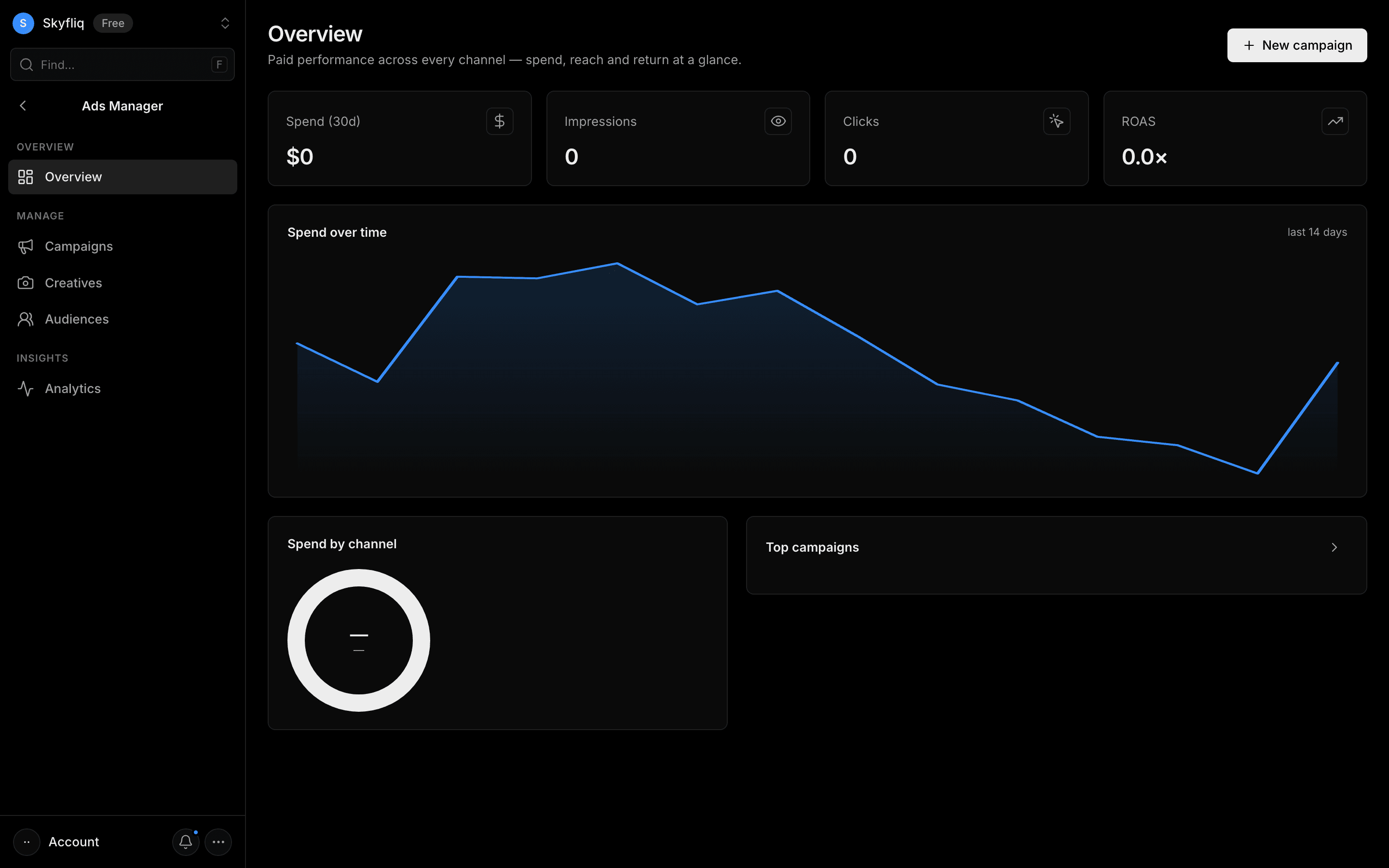This screenshot has height=868, width=1389.
Task: Select Overview in the sidebar
Action: (x=122, y=177)
